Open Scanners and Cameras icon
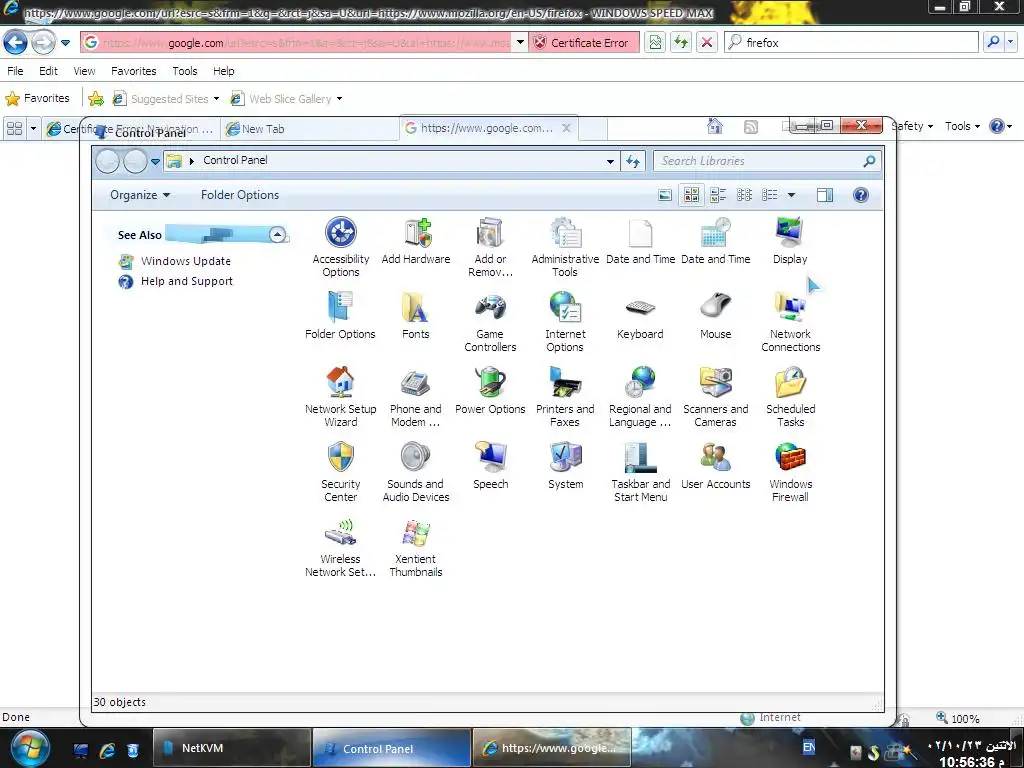This screenshot has height=768, width=1024. [x=715, y=397]
